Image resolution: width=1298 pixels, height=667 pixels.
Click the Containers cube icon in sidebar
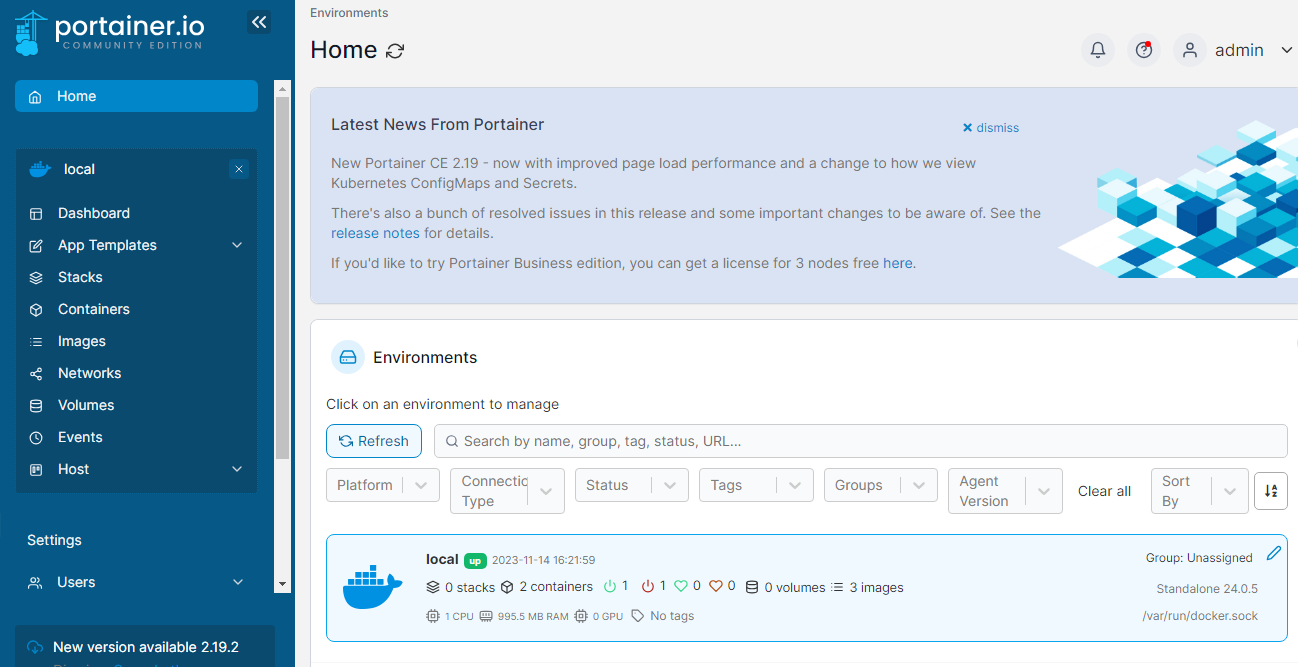(36, 309)
